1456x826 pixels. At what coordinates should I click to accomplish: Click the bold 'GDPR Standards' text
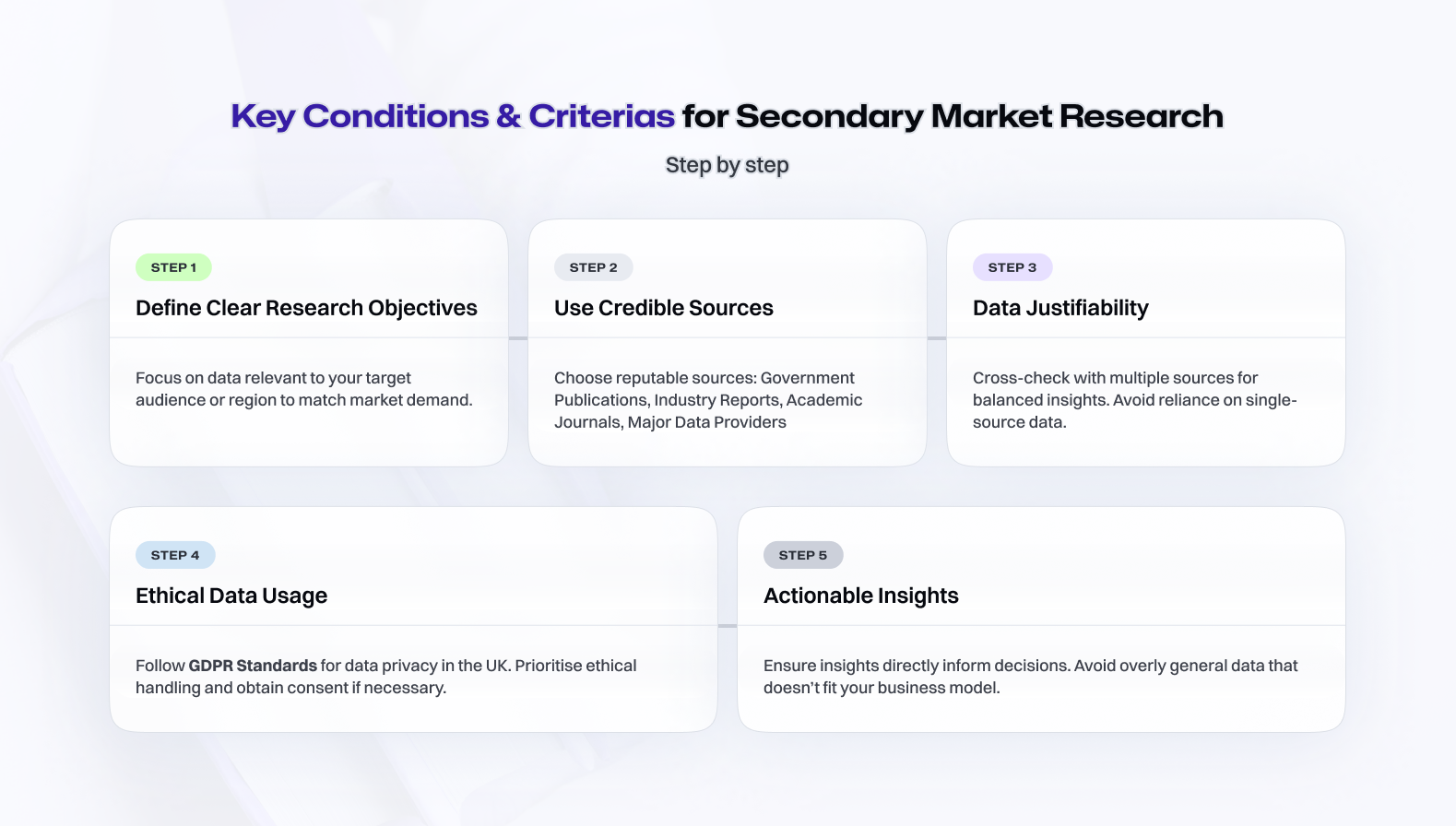tap(253, 666)
